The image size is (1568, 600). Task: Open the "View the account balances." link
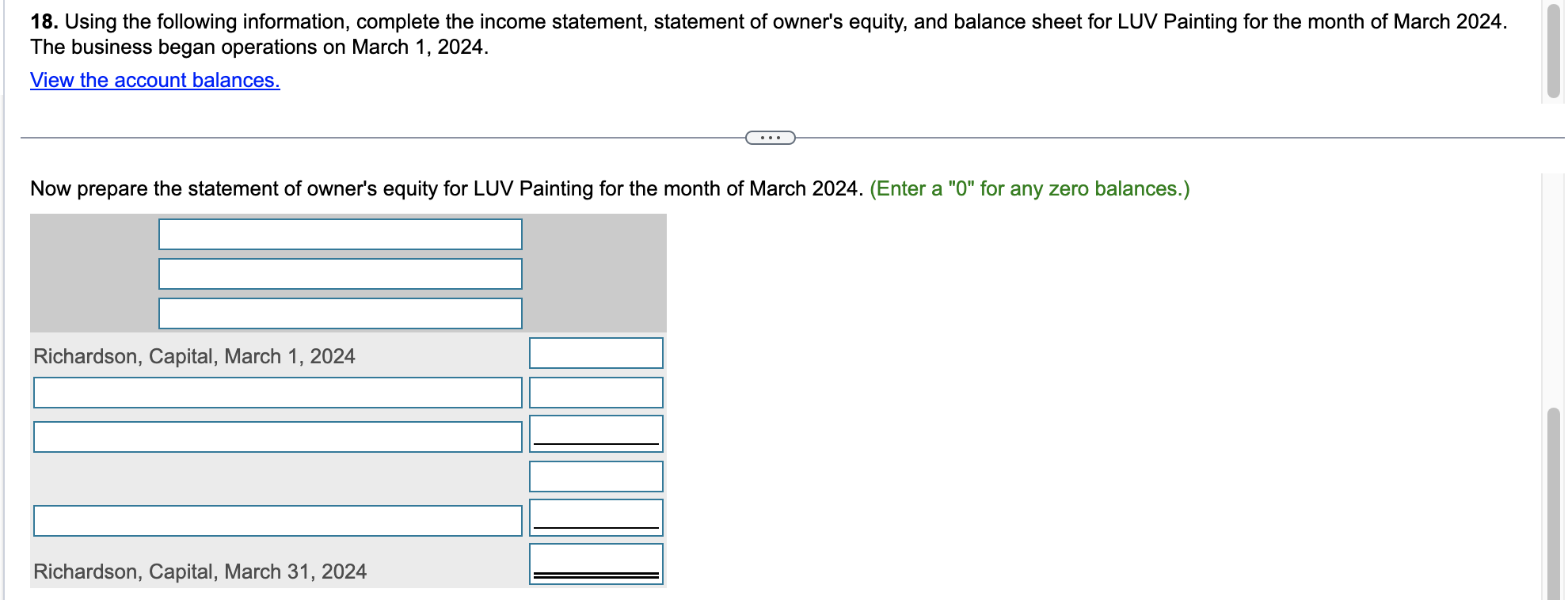pos(154,80)
